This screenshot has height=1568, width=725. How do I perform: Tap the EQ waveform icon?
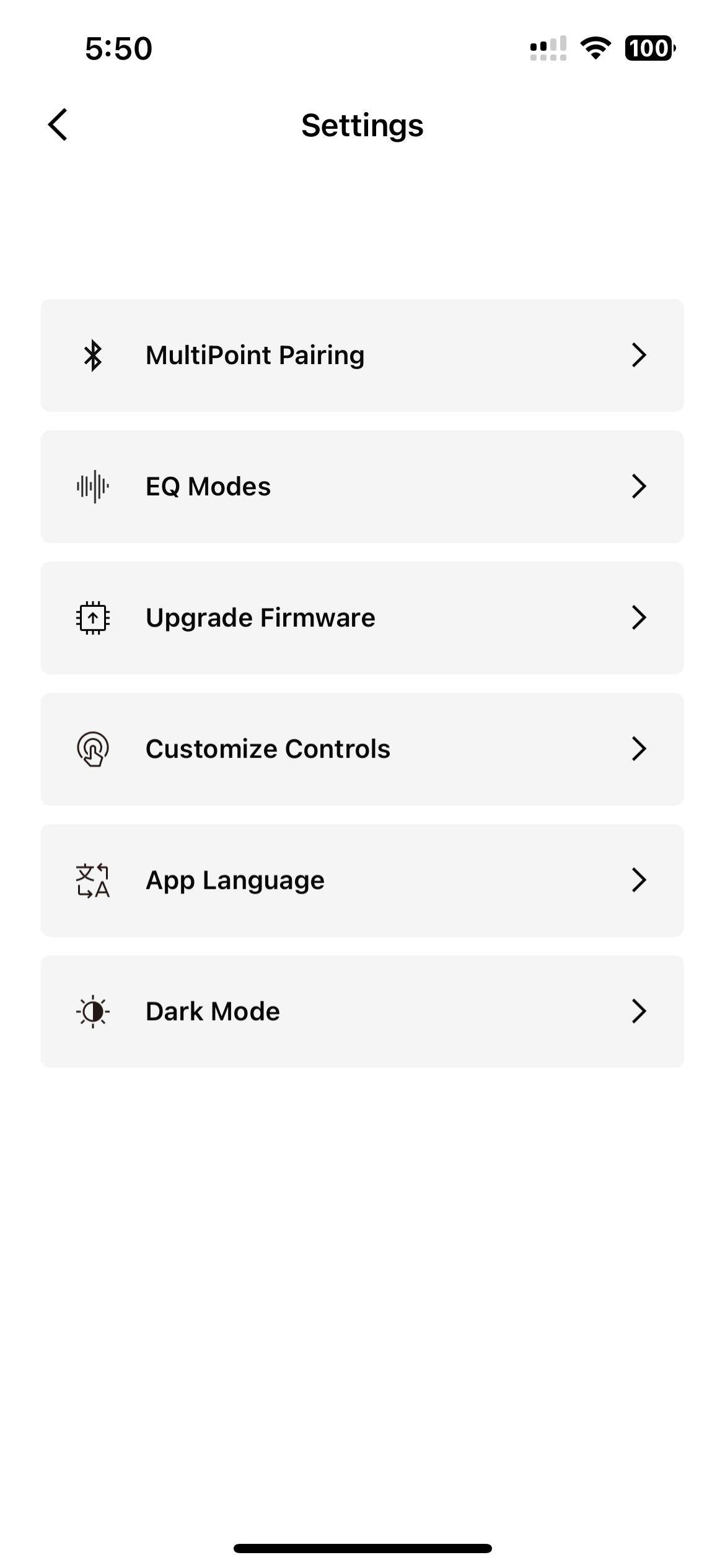coord(93,487)
